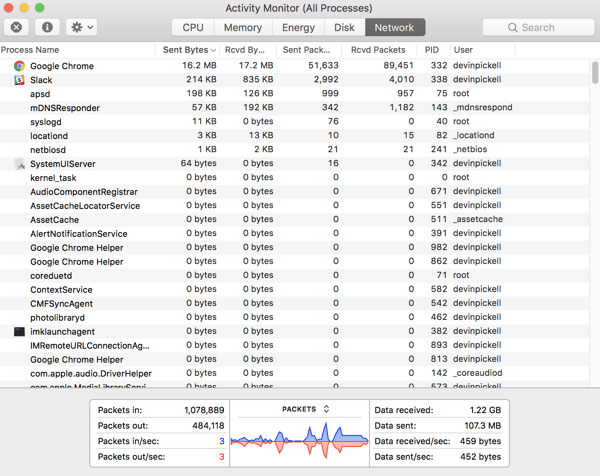Sort by Rcvd Bytes column header

[x=248, y=50]
